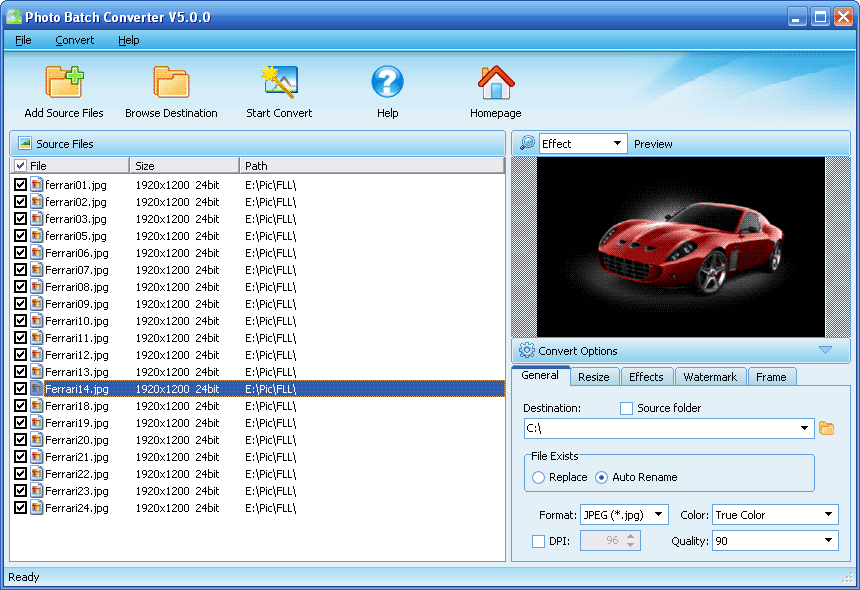The width and height of the screenshot is (860, 590).
Task: Enable the DPI checkbox
Action: point(539,541)
